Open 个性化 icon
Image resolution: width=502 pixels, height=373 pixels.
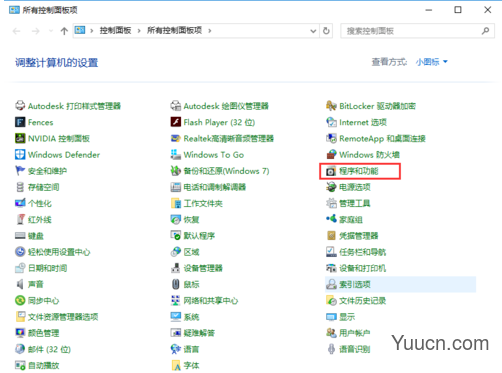20,203
